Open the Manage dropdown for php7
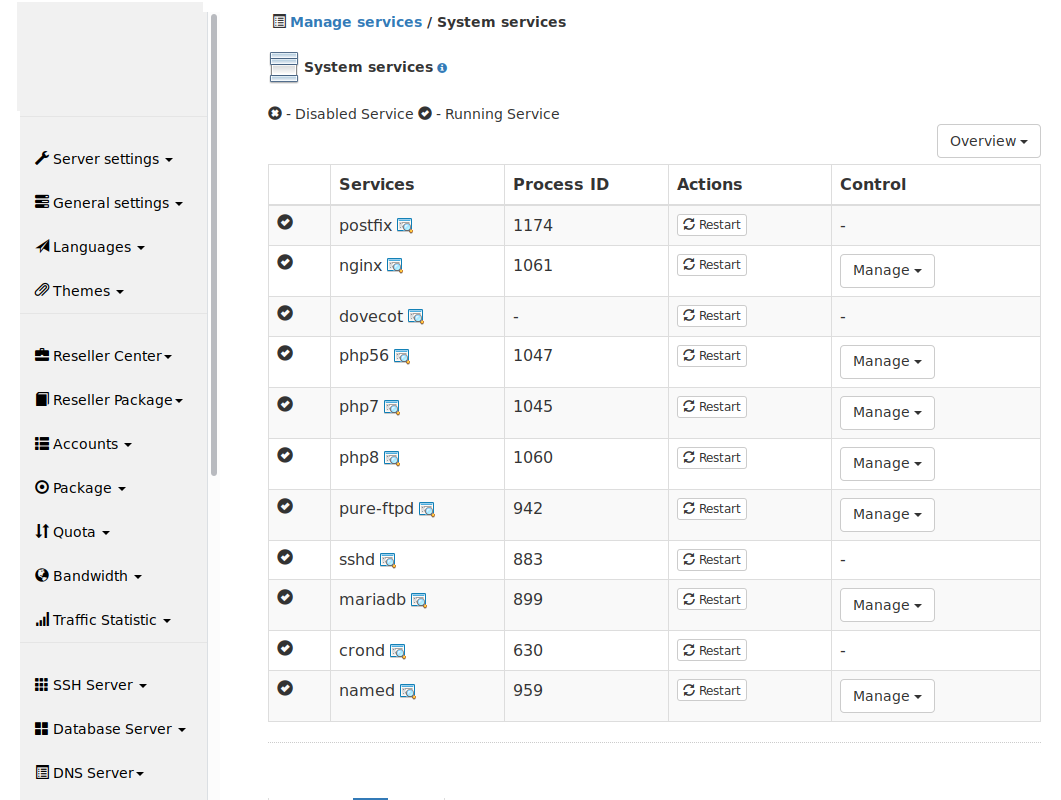1061x800 pixels. click(887, 413)
